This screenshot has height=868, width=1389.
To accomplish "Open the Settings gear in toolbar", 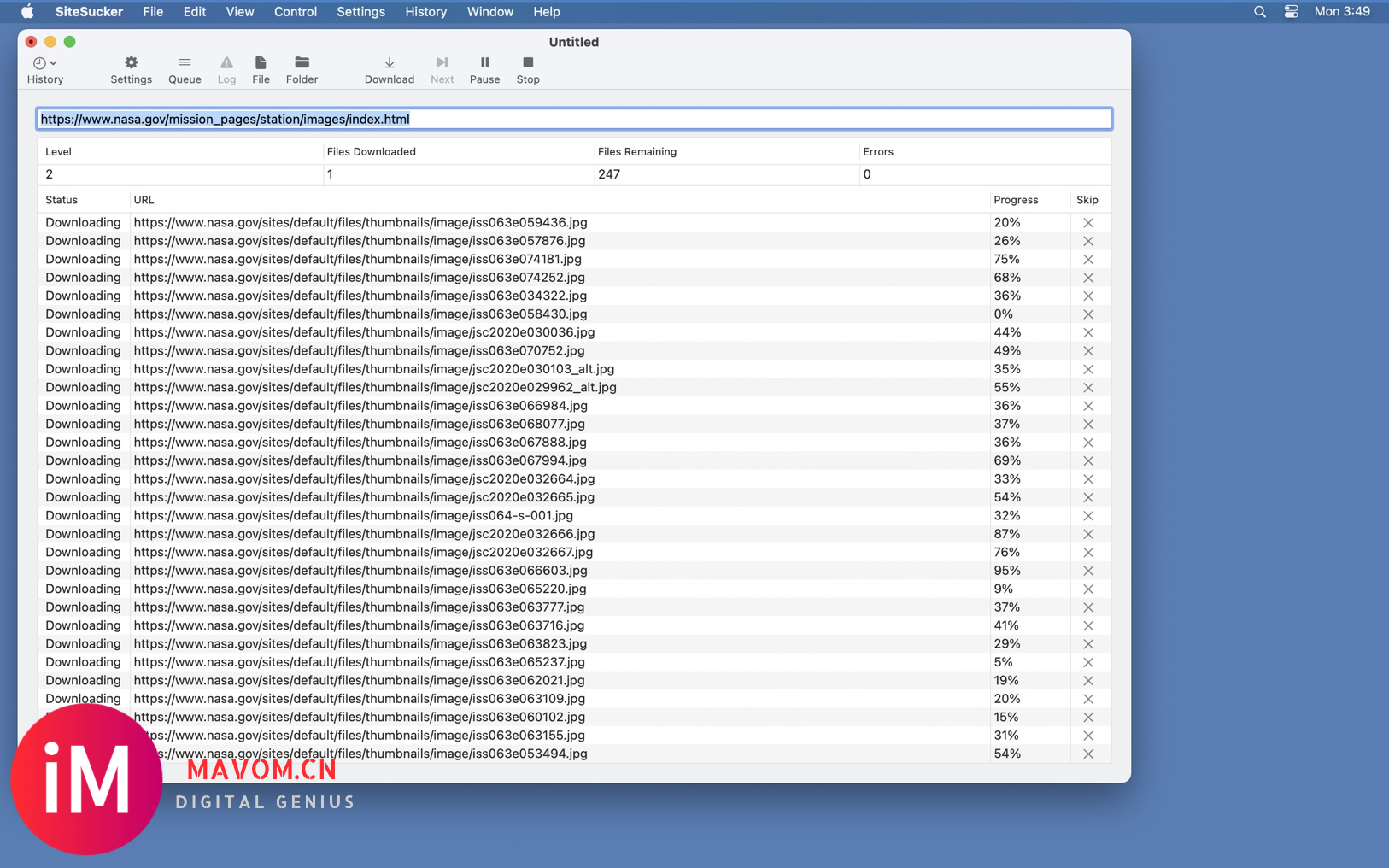I will 131,69.
